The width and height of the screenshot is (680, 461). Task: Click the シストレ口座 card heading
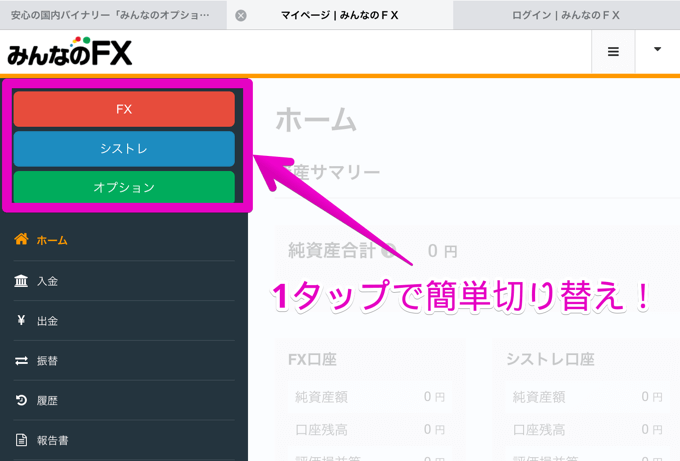[x=550, y=360]
